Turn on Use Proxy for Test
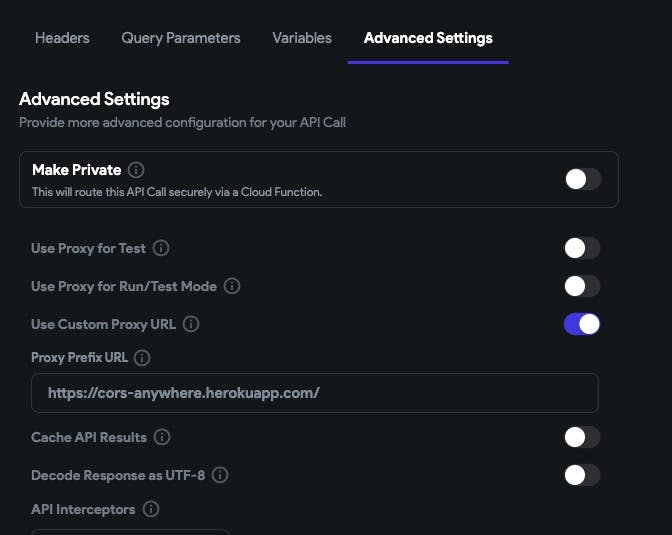 [x=582, y=248]
